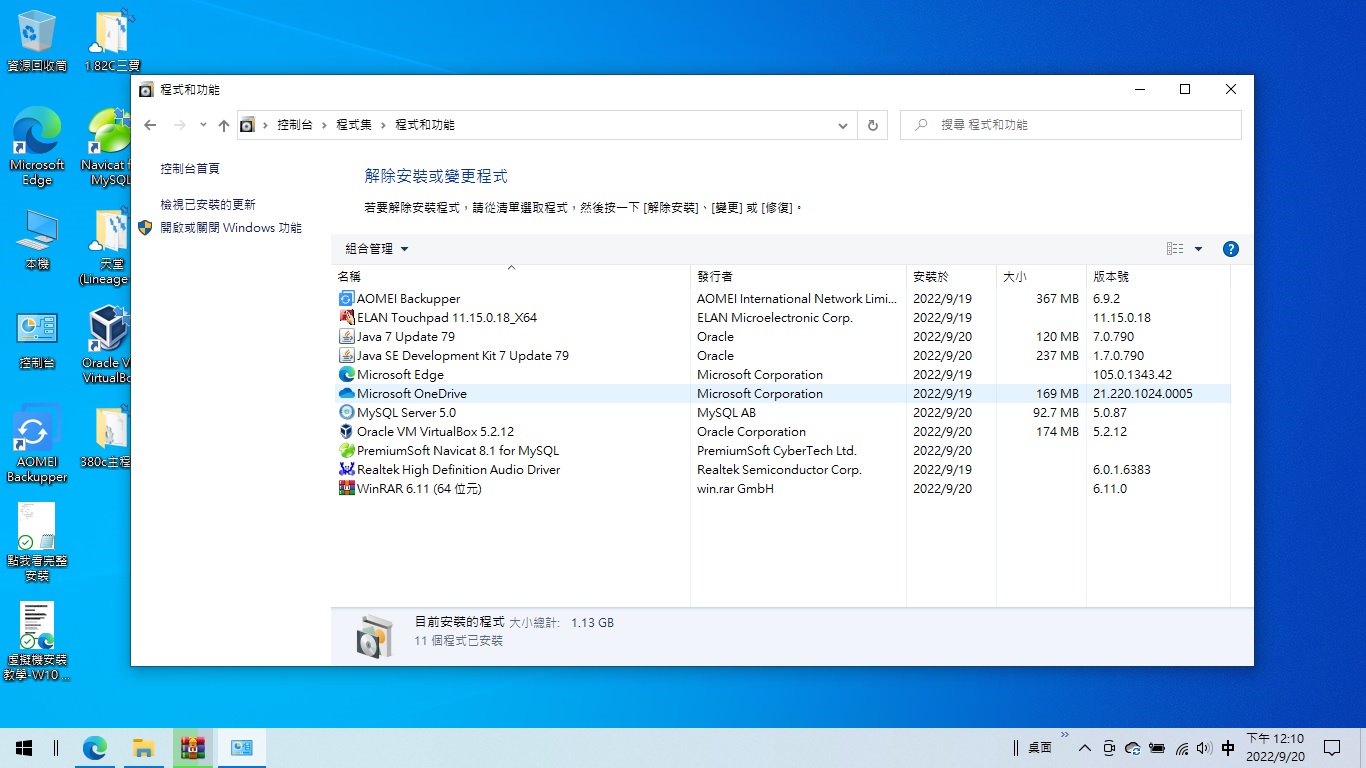Expand the view options dropdown arrow
Viewport: 1366px width, 768px height.
(1198, 249)
